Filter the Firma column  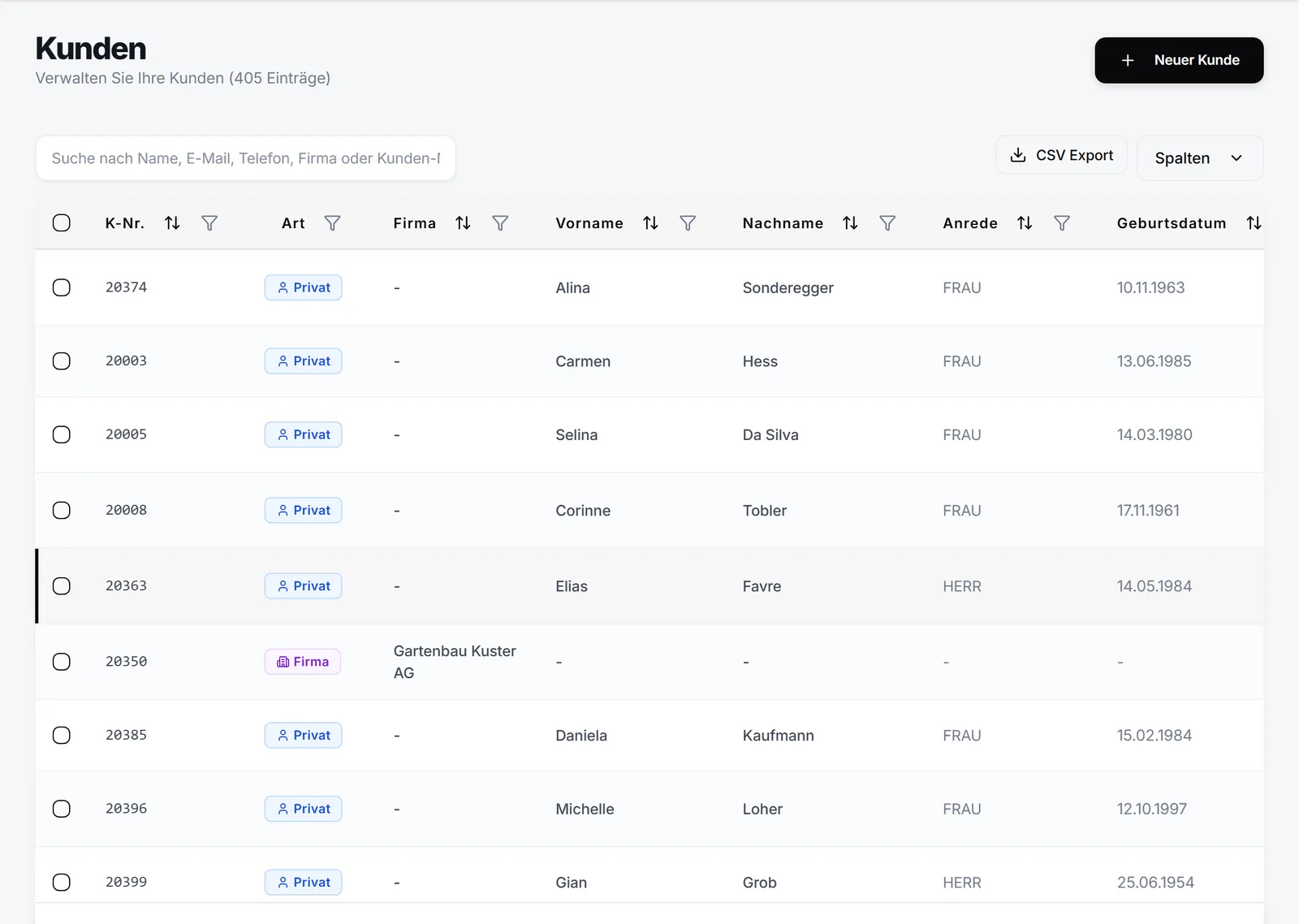[500, 222]
